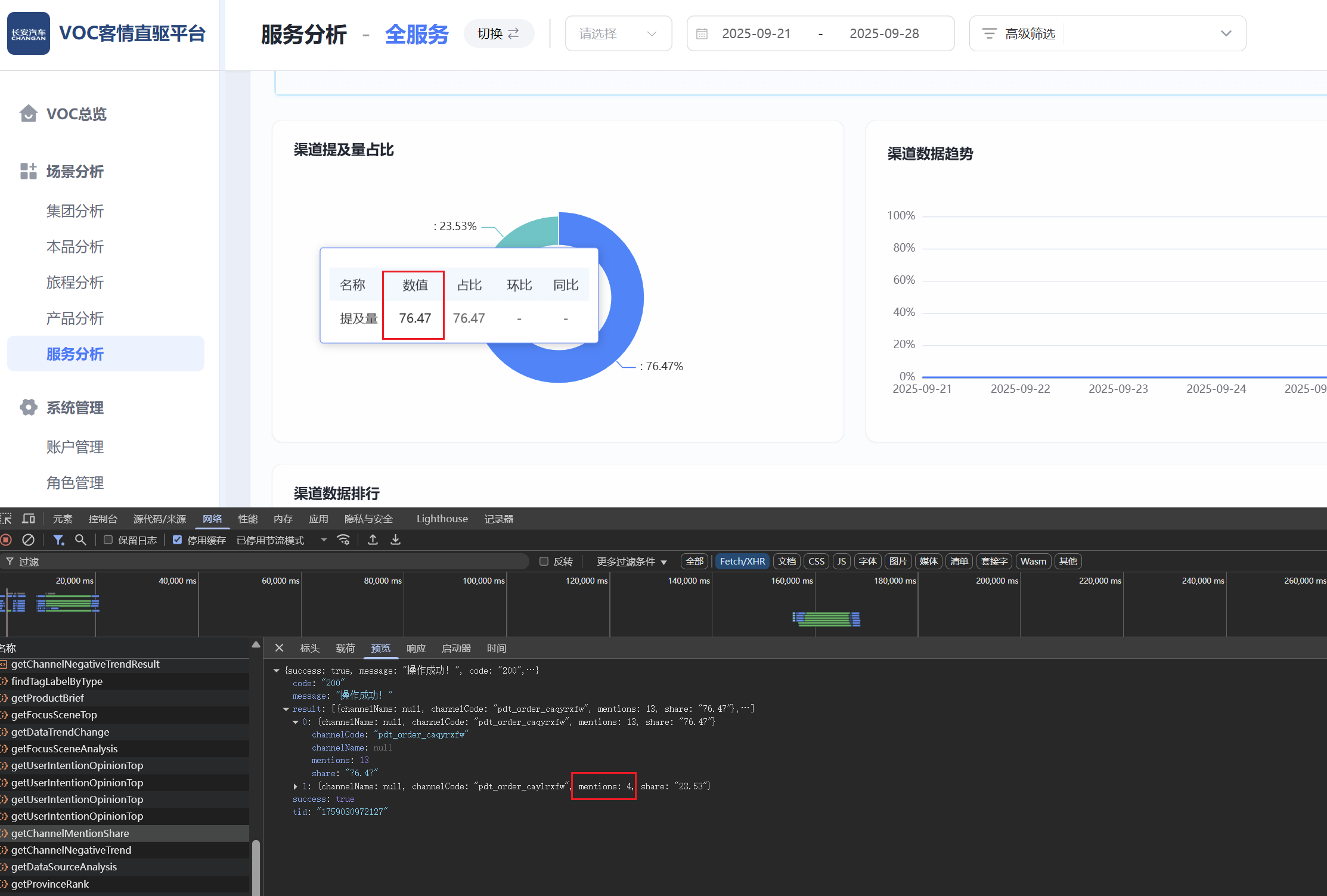Uncheck the 停用缓存 checkbox
The width and height of the screenshot is (1327, 896).
[177, 540]
